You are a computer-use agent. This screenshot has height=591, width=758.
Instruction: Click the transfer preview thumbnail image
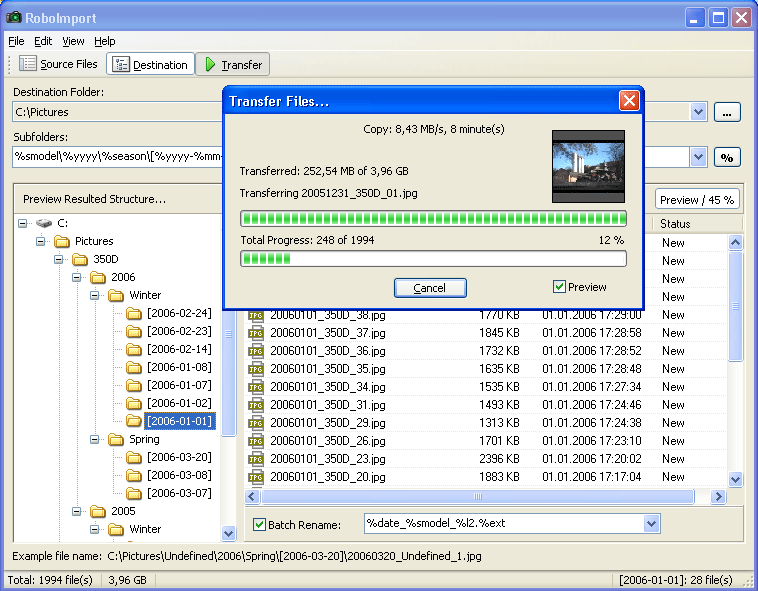pyautogui.click(x=588, y=167)
